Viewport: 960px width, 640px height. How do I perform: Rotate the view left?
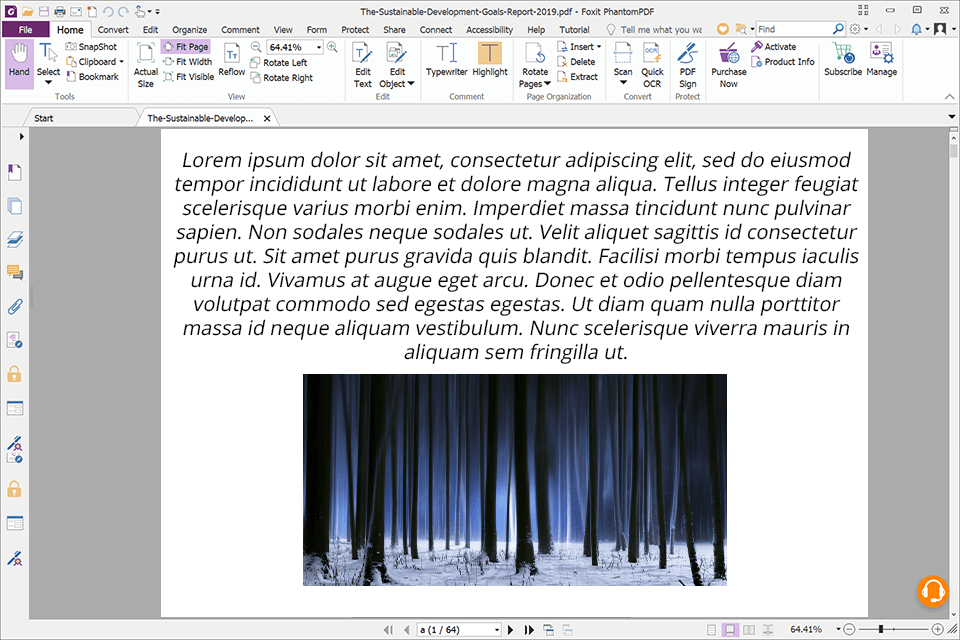coord(279,62)
